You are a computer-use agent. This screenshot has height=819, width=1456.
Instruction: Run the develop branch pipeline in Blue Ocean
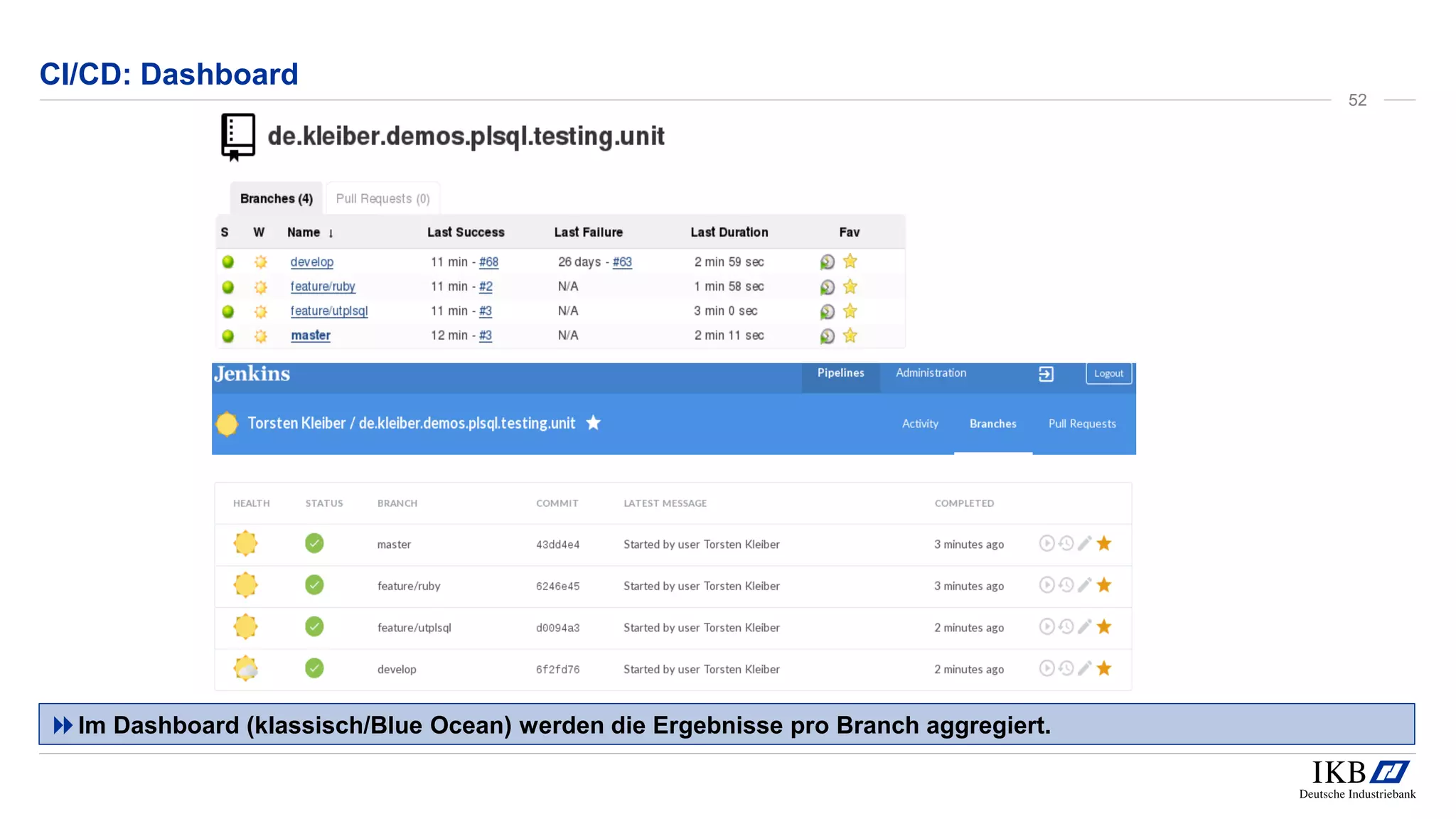click(x=1046, y=668)
